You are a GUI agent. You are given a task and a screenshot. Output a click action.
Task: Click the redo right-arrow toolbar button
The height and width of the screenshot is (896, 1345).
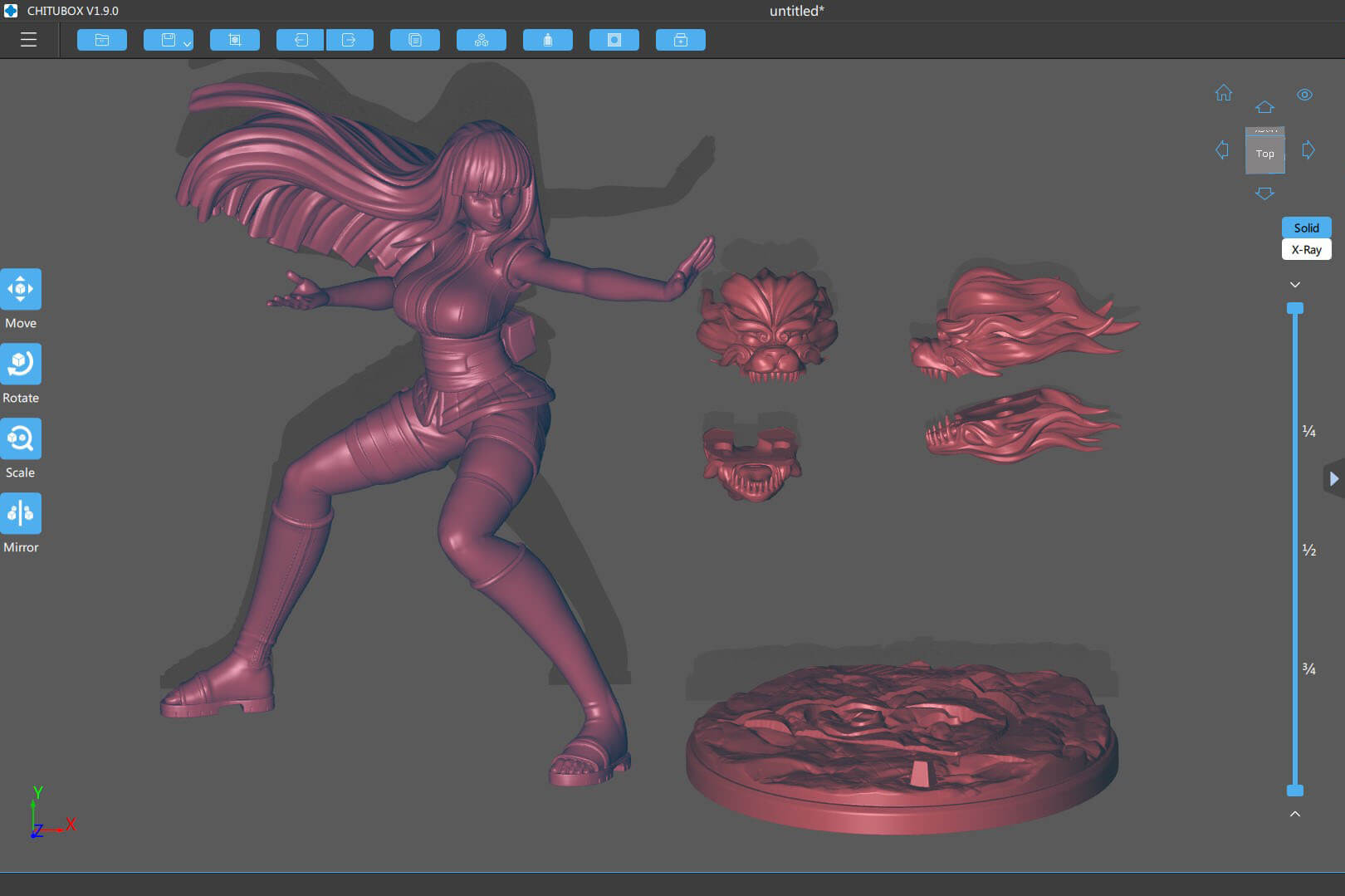350,40
